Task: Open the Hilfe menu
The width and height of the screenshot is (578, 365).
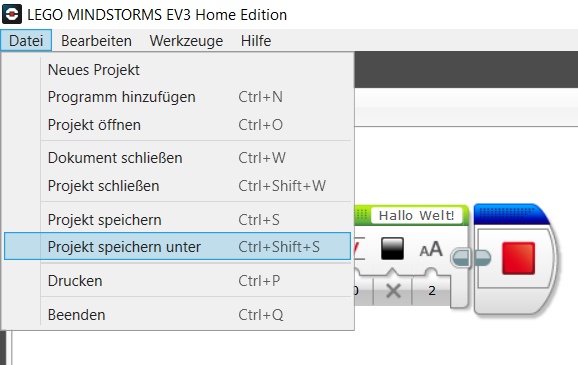Action: coord(256,41)
